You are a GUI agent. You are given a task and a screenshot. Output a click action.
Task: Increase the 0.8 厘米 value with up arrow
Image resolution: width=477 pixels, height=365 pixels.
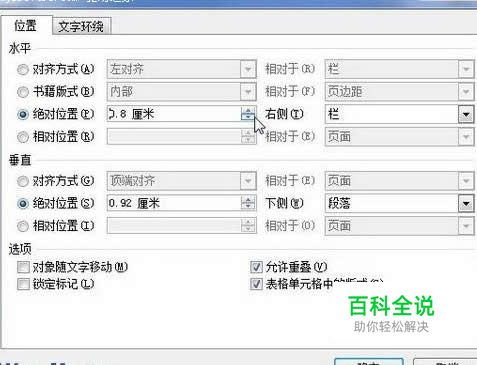coord(248,110)
